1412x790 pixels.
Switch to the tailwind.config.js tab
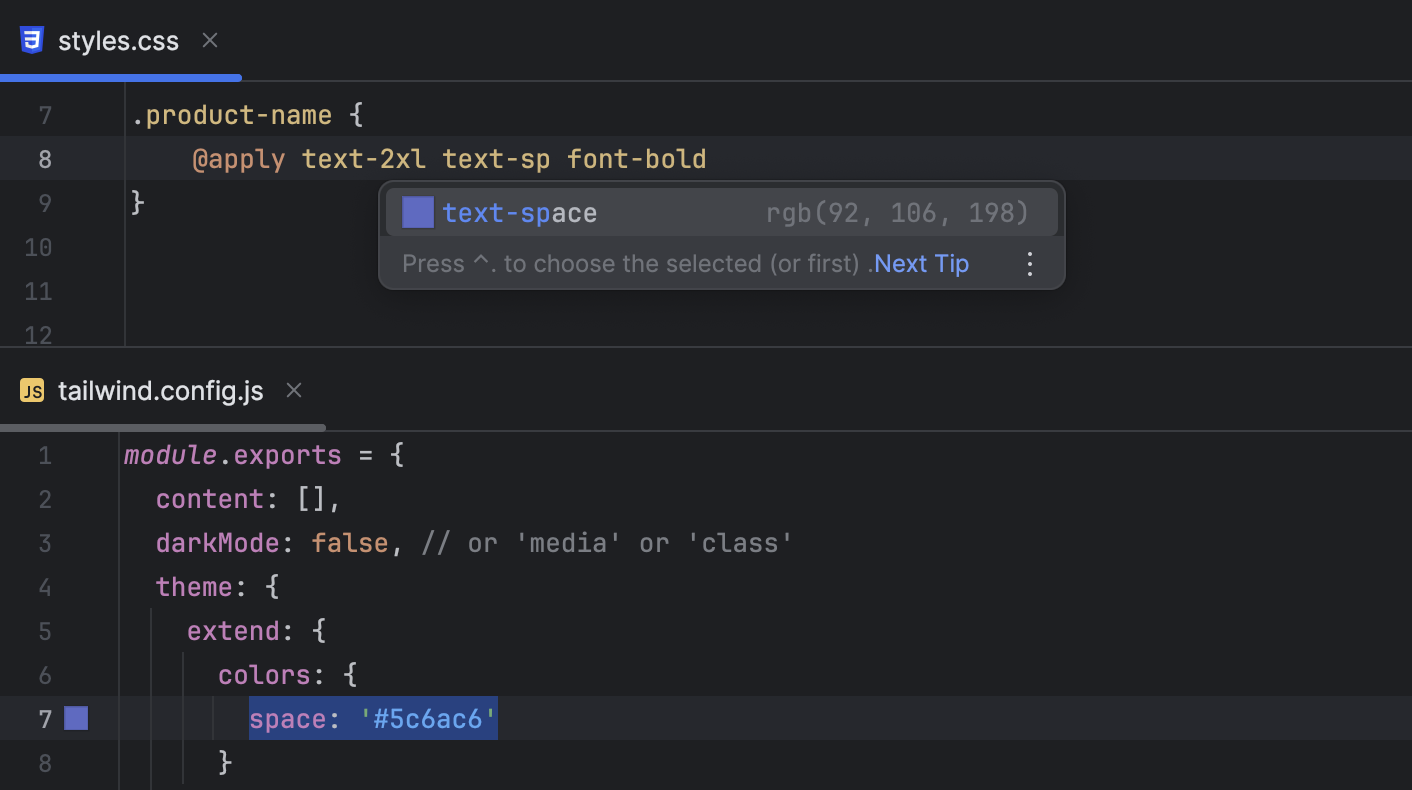coord(160,390)
